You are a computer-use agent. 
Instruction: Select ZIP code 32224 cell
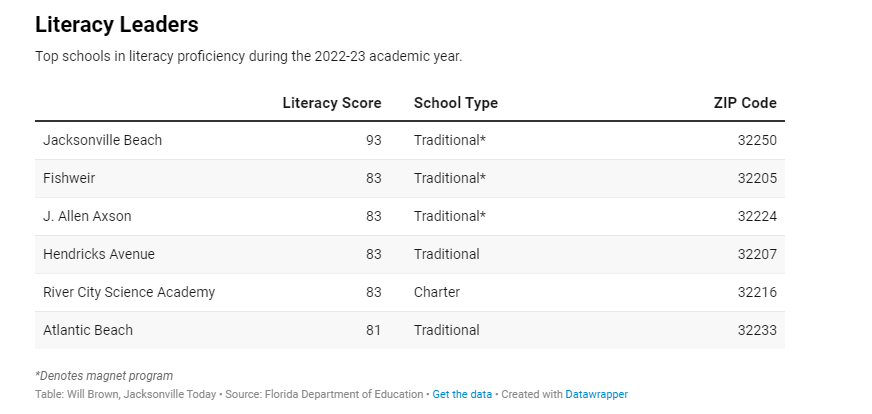(x=757, y=216)
